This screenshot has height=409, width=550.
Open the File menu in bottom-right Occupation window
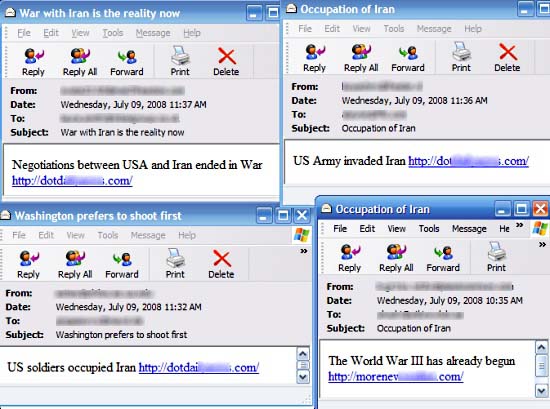(x=340, y=229)
